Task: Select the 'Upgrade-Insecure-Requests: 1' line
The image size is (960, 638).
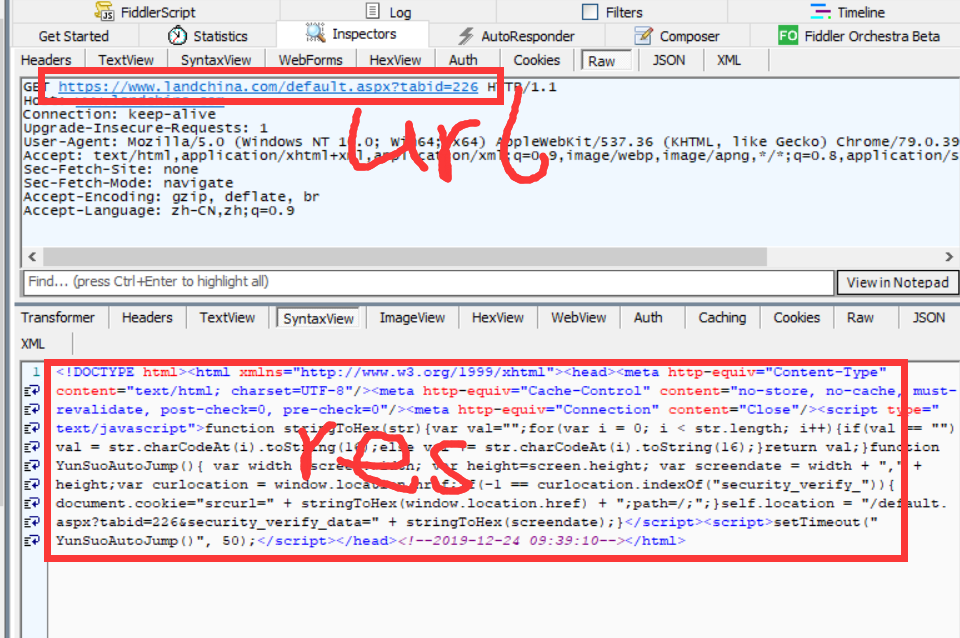Action: (146, 128)
